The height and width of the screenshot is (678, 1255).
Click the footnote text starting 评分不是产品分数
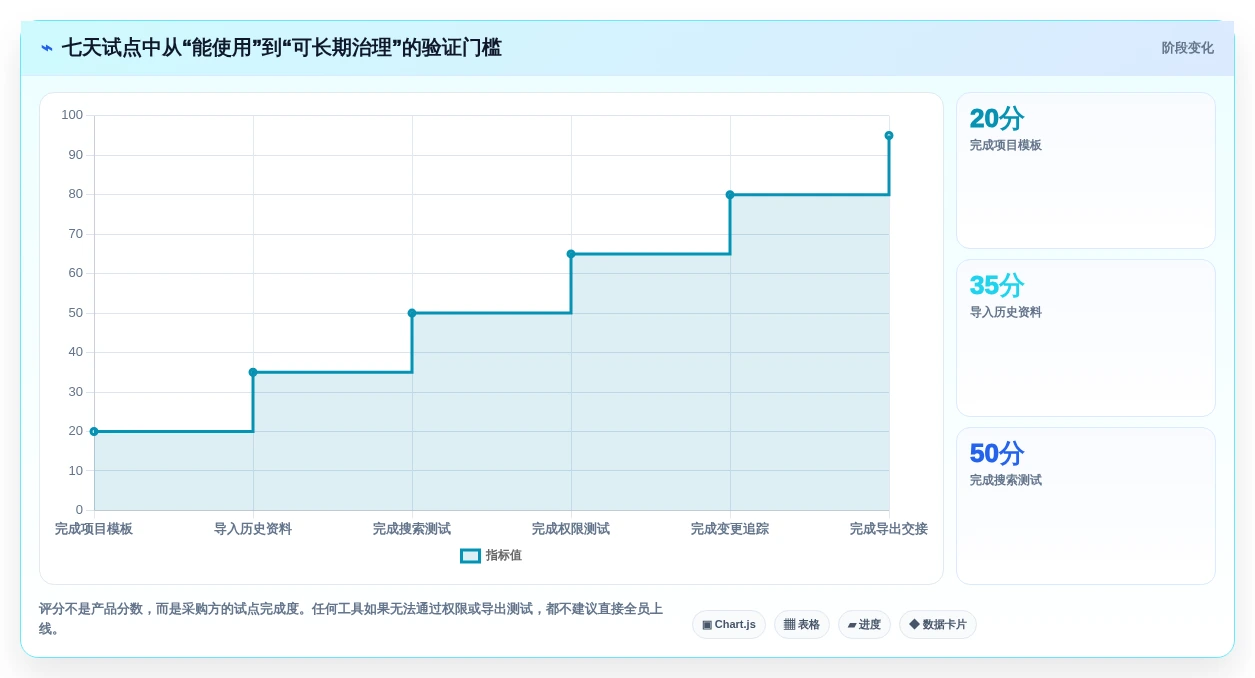tap(351, 618)
